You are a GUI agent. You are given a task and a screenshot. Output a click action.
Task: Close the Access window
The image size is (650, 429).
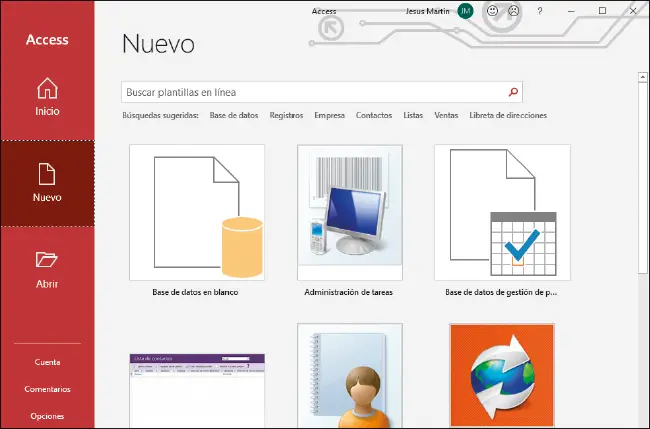(x=633, y=11)
